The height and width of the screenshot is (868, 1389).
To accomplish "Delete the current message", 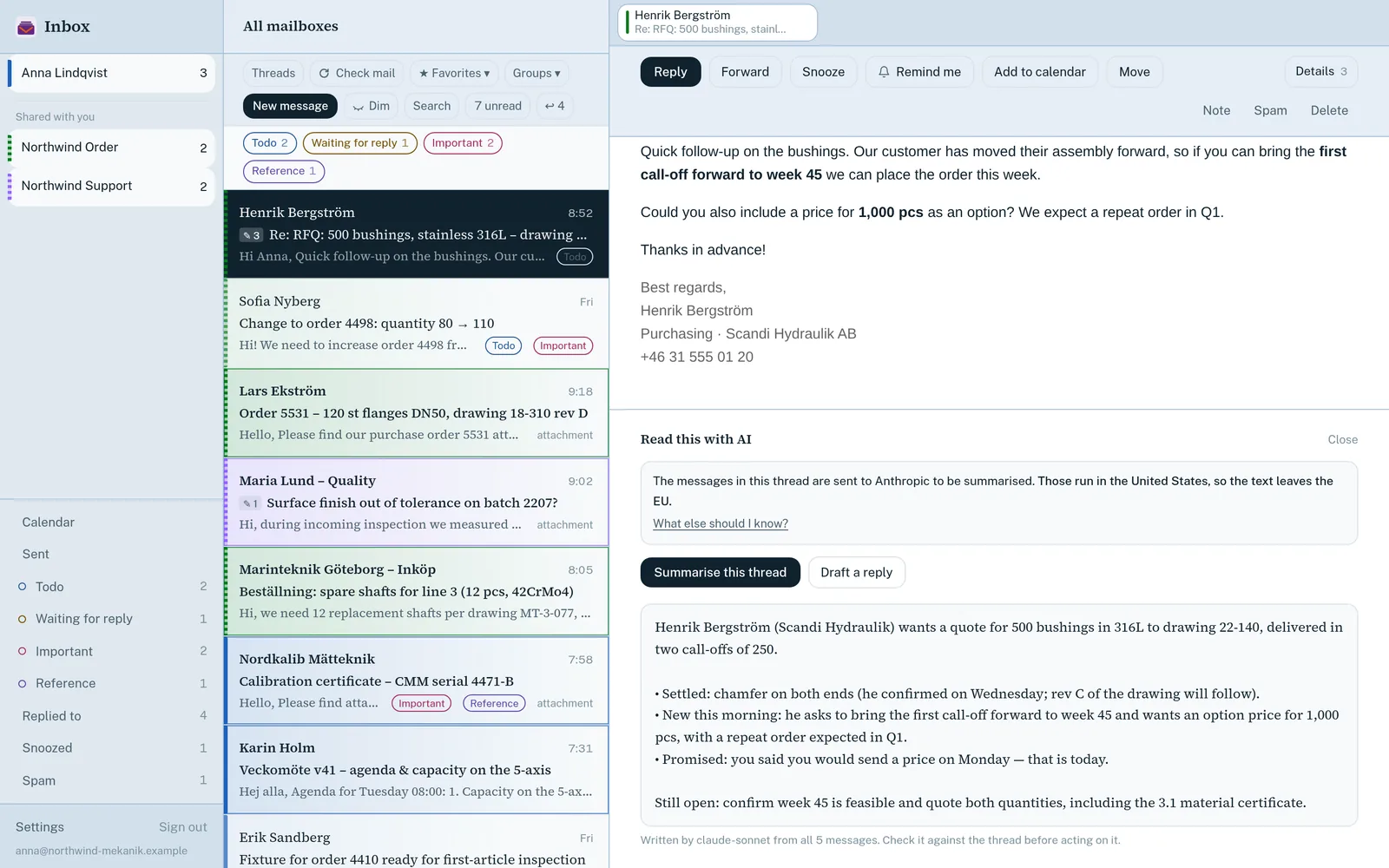I will click(1329, 111).
